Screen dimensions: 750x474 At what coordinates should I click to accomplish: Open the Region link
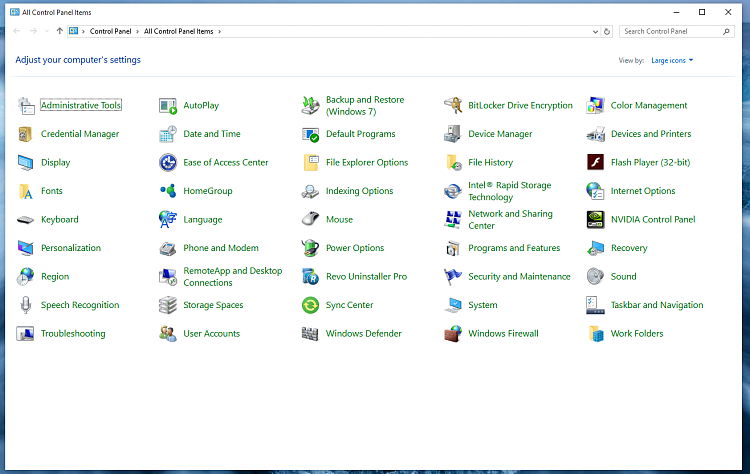click(x=55, y=276)
